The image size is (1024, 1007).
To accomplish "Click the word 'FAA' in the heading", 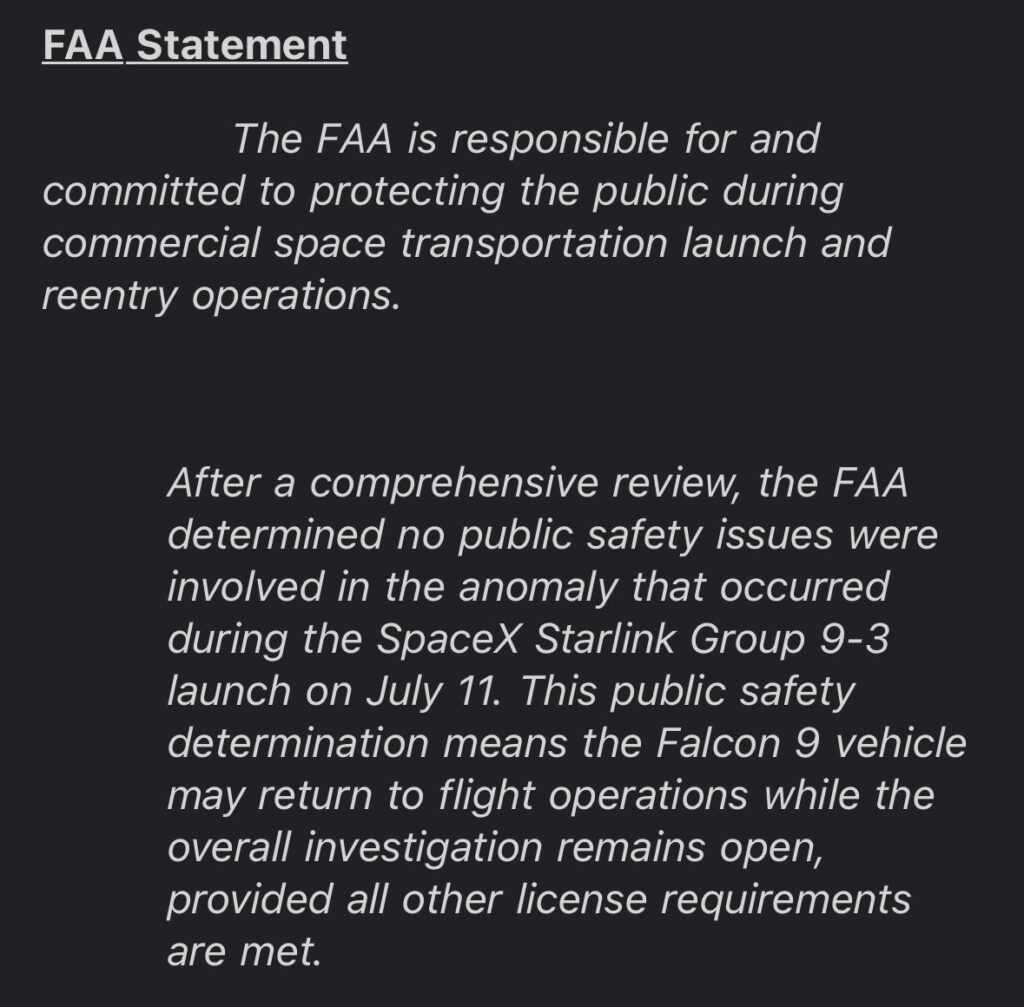I will click(82, 45).
